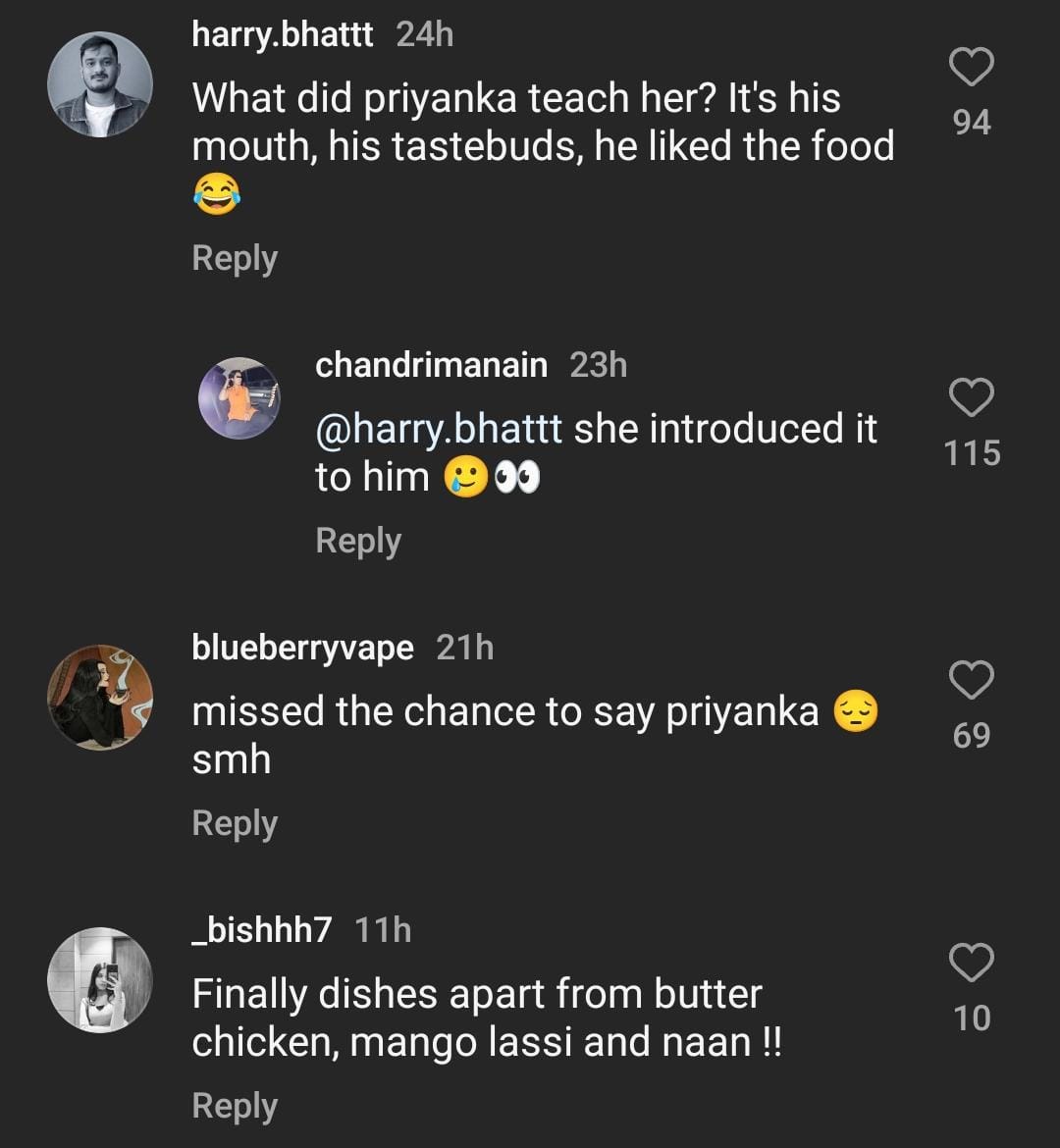
Task: View the 94 likes count on harry.bhattt's comment
Action: (972, 123)
